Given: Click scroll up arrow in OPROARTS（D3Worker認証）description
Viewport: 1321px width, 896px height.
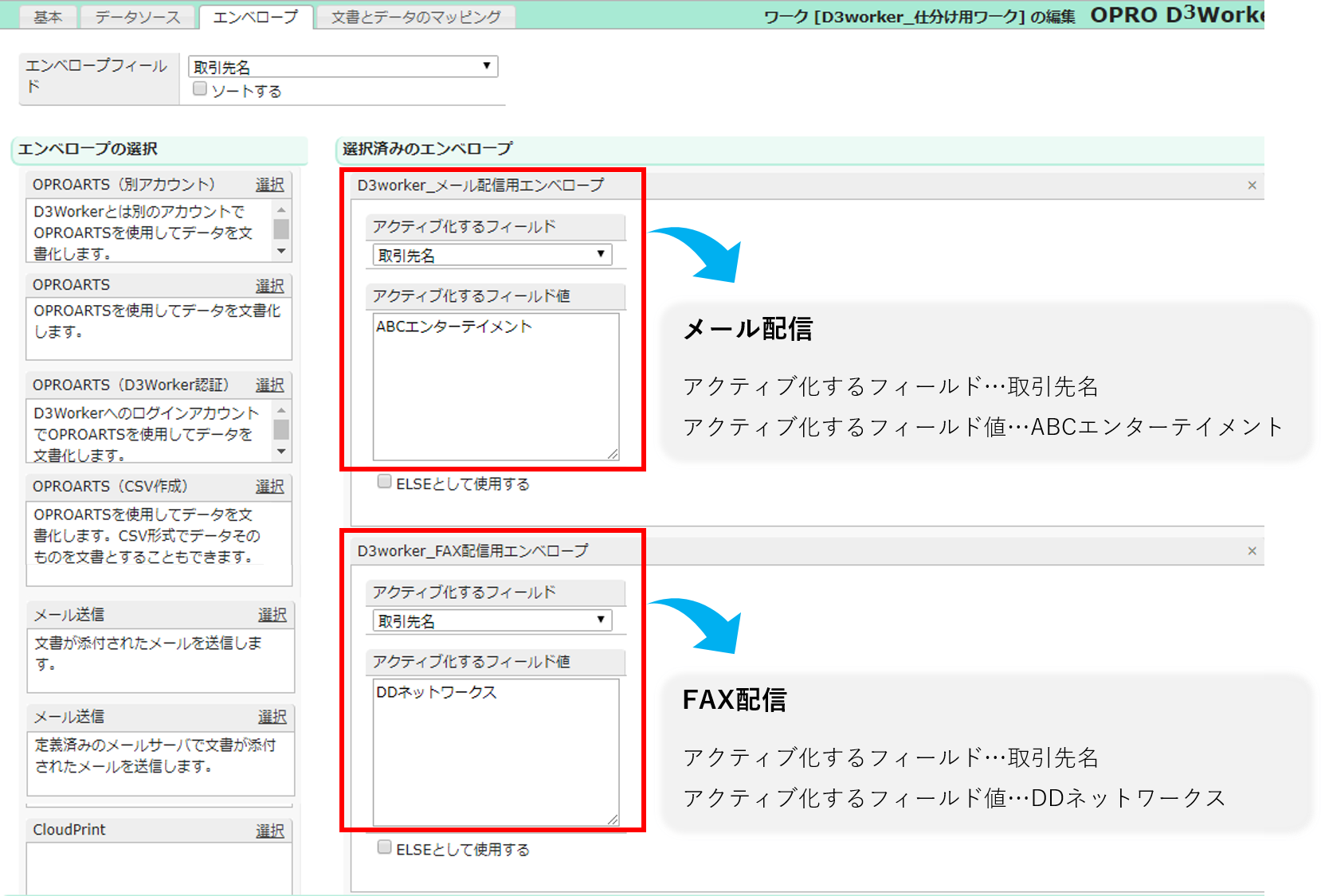Looking at the screenshot, I should 281,409.
